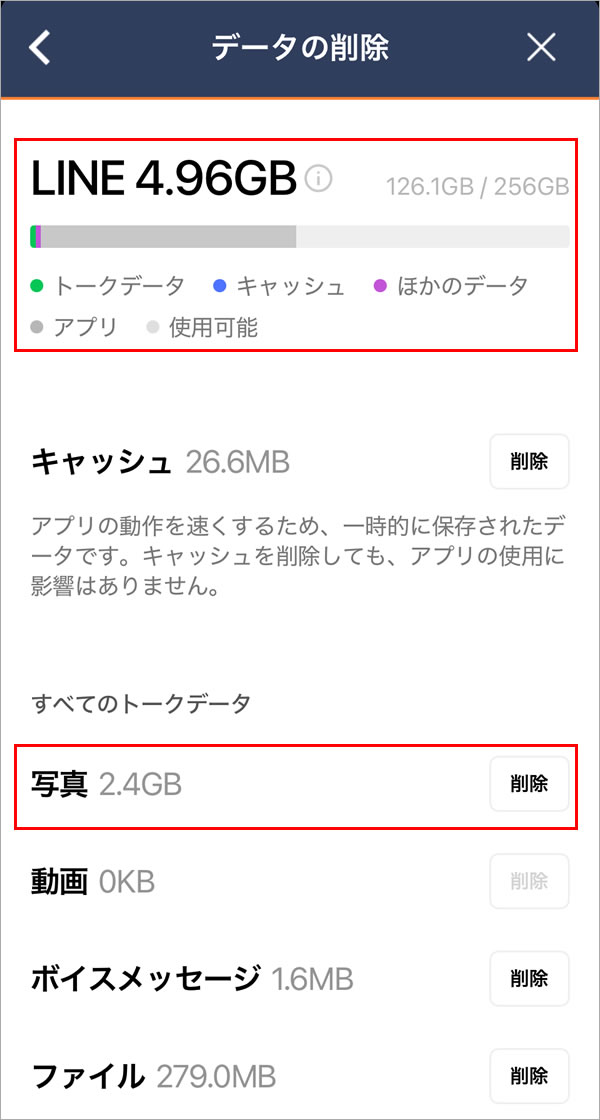
Task: Tap the green トークデータ legend dot
Action: pyautogui.click(x=37, y=287)
